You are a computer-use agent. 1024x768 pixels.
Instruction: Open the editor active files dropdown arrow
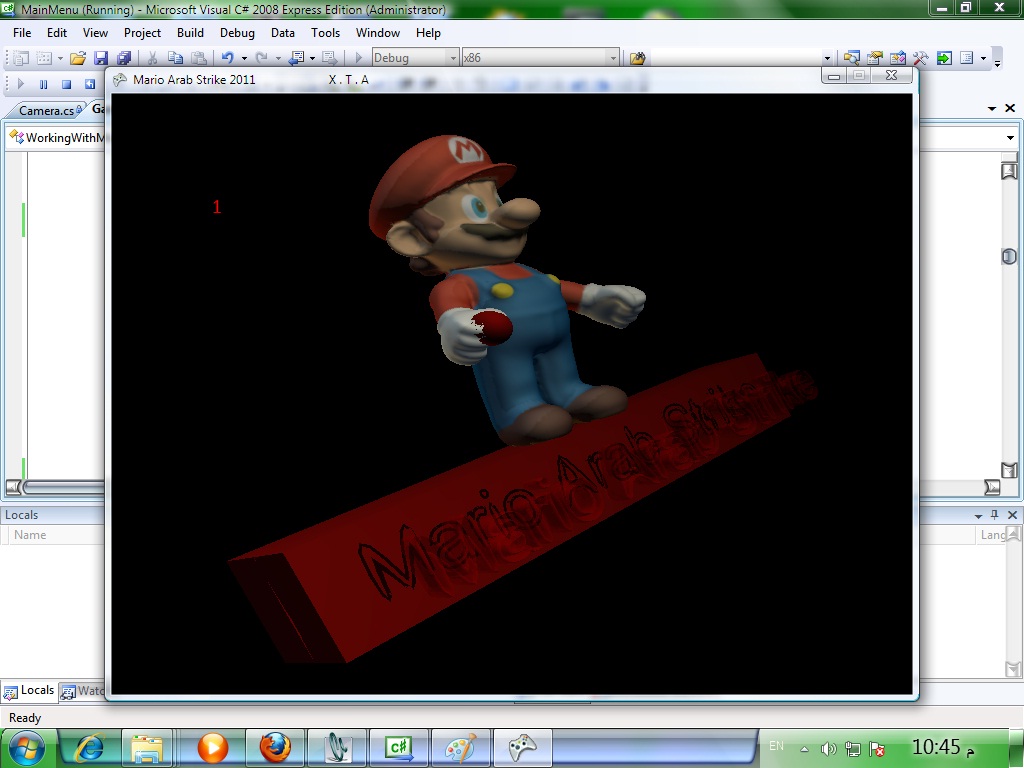coord(992,108)
